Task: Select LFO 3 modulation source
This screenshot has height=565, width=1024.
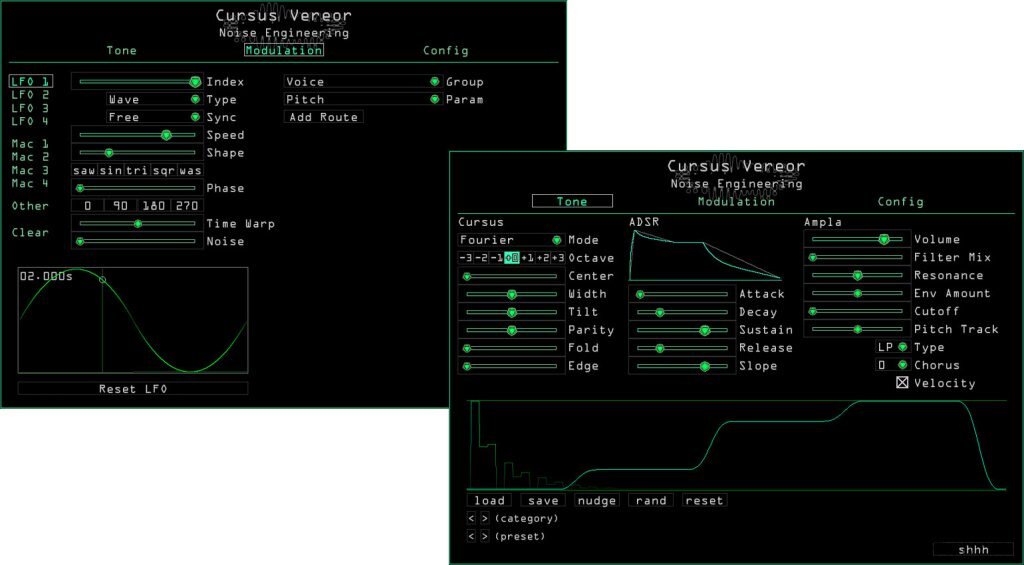Action: coord(30,108)
